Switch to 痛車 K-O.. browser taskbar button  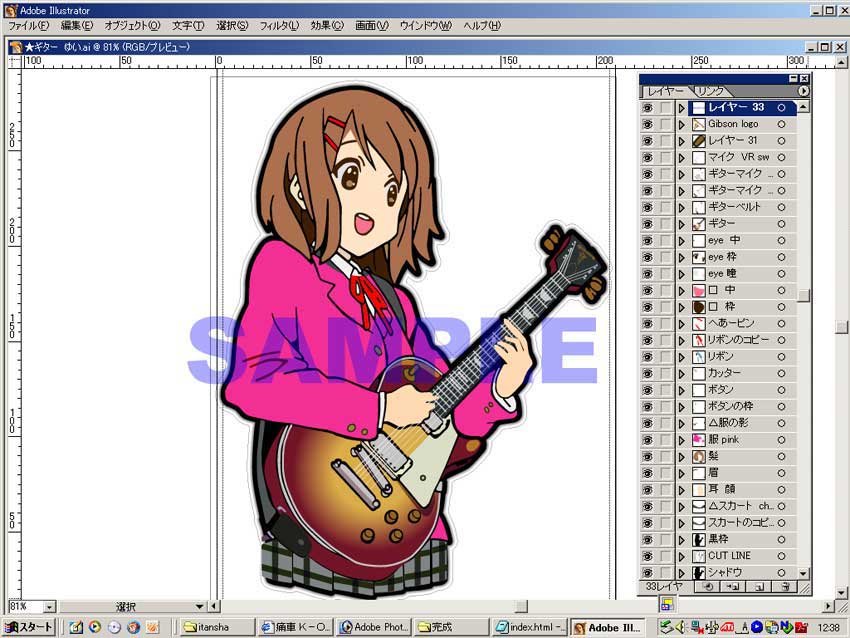295,627
